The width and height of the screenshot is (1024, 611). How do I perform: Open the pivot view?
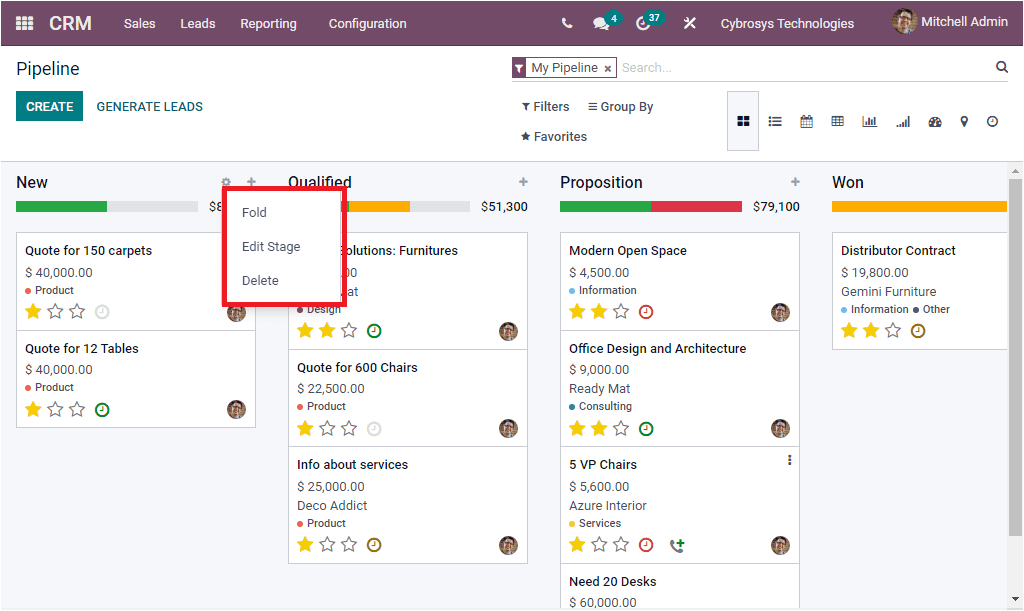(x=838, y=121)
